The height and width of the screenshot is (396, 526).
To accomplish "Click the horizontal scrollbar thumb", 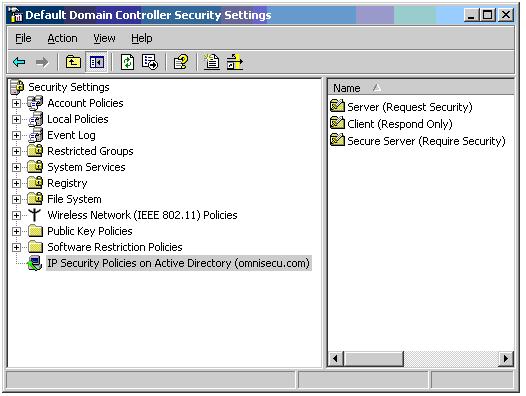I will pos(374,358).
